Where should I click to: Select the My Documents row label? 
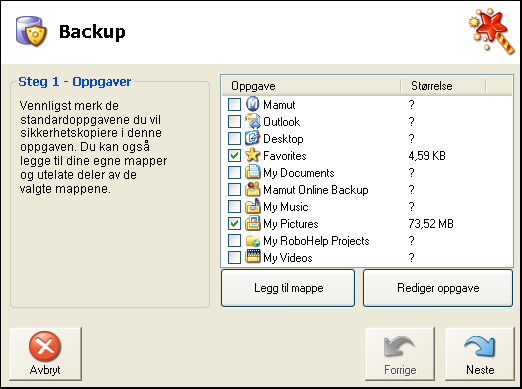click(299, 173)
